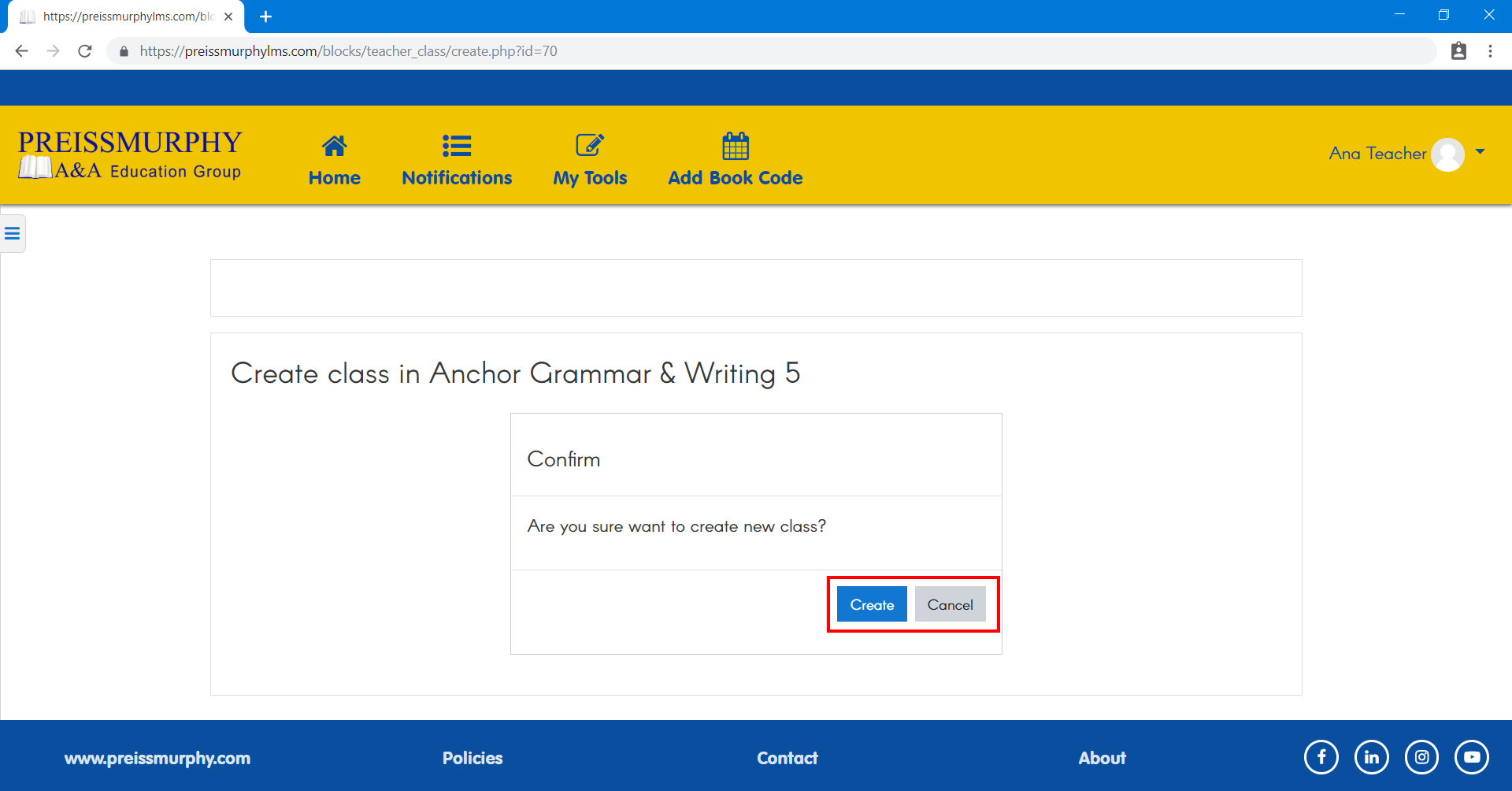The width and height of the screenshot is (1512, 791).
Task: Open My Tools pencil icon
Action: coord(590,147)
